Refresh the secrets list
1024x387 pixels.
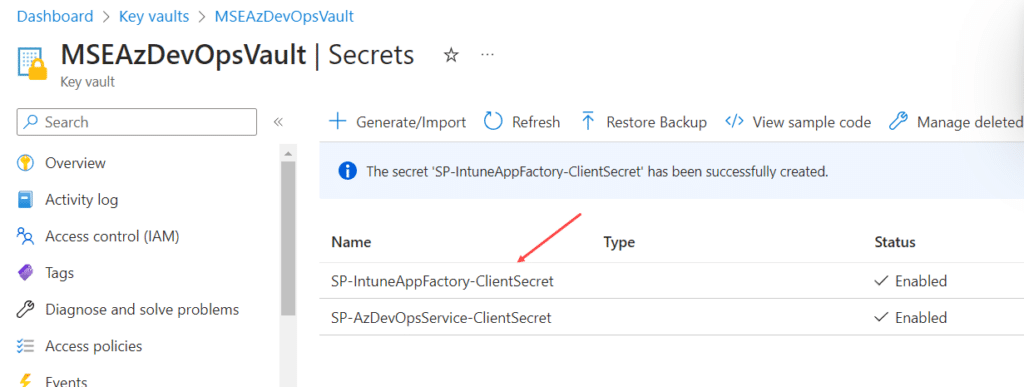[x=522, y=122]
